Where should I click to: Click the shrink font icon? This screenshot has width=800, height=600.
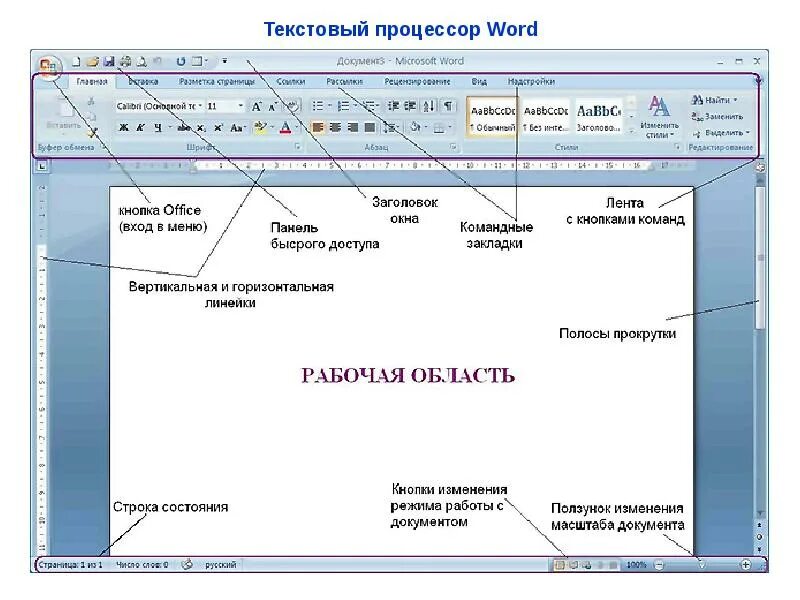273,106
